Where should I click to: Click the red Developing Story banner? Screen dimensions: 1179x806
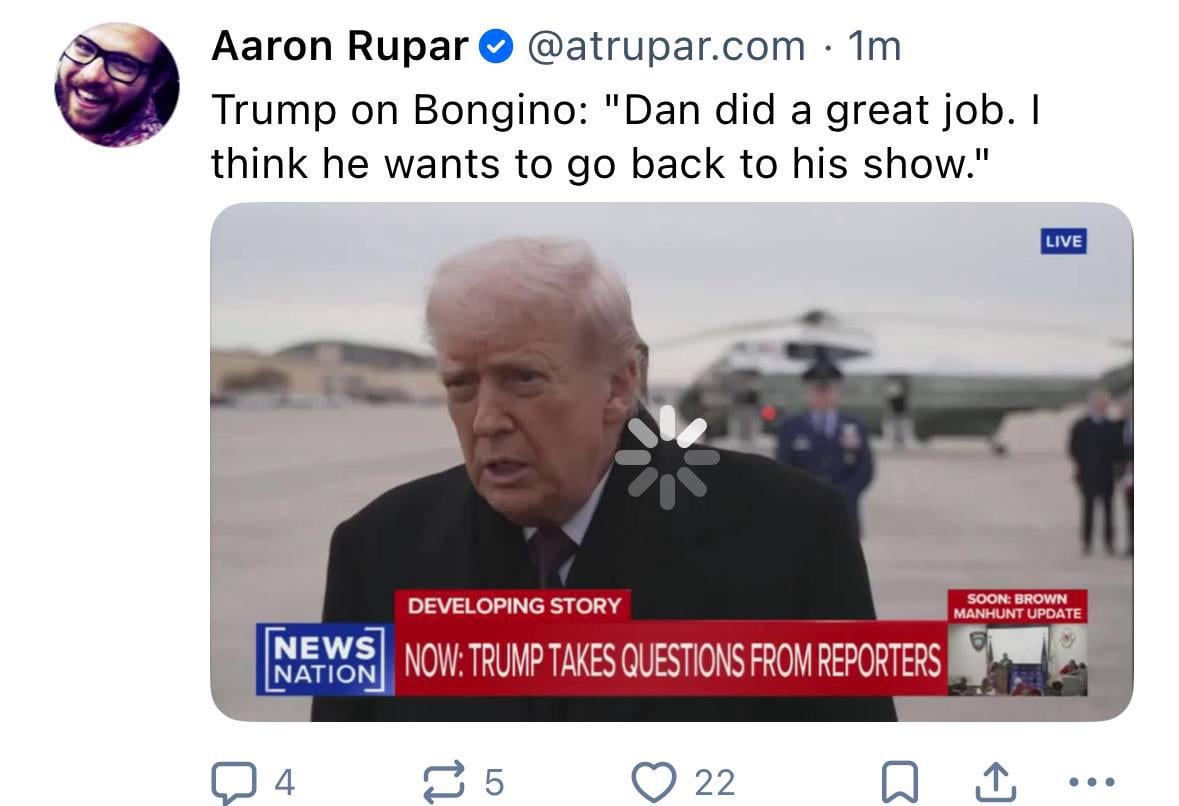[x=514, y=605]
